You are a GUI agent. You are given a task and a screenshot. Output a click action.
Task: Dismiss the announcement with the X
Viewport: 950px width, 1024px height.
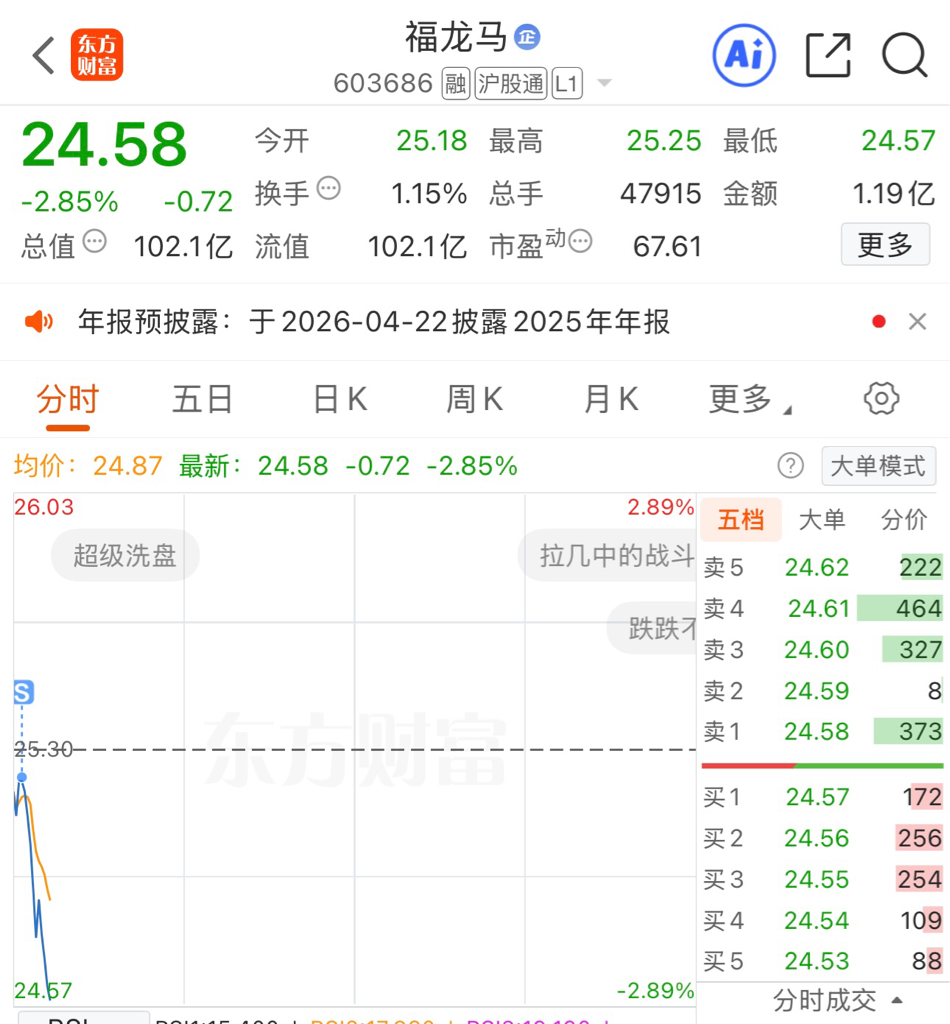pos(917,321)
